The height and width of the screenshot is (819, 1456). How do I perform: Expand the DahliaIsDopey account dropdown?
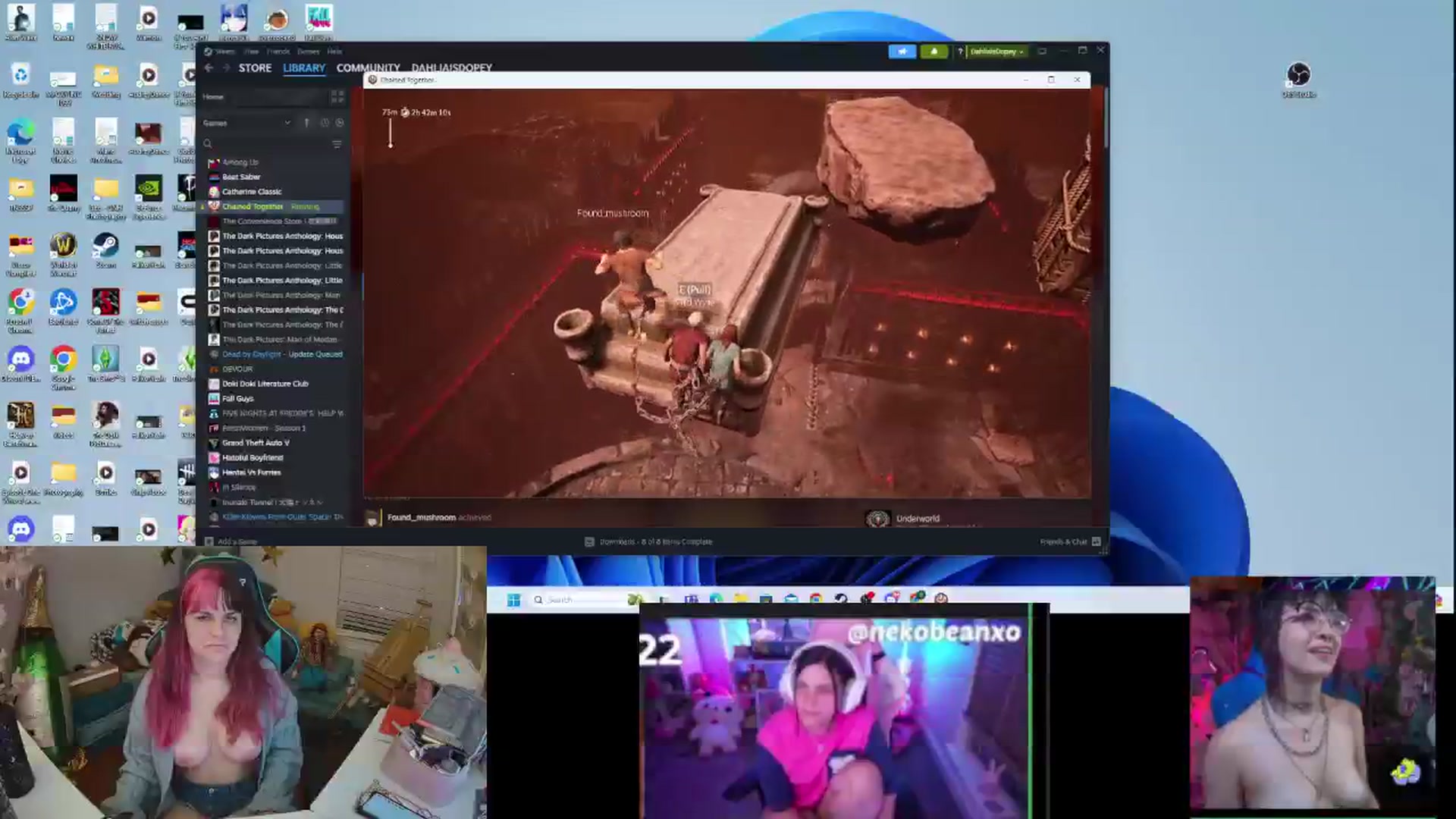[x=997, y=52]
